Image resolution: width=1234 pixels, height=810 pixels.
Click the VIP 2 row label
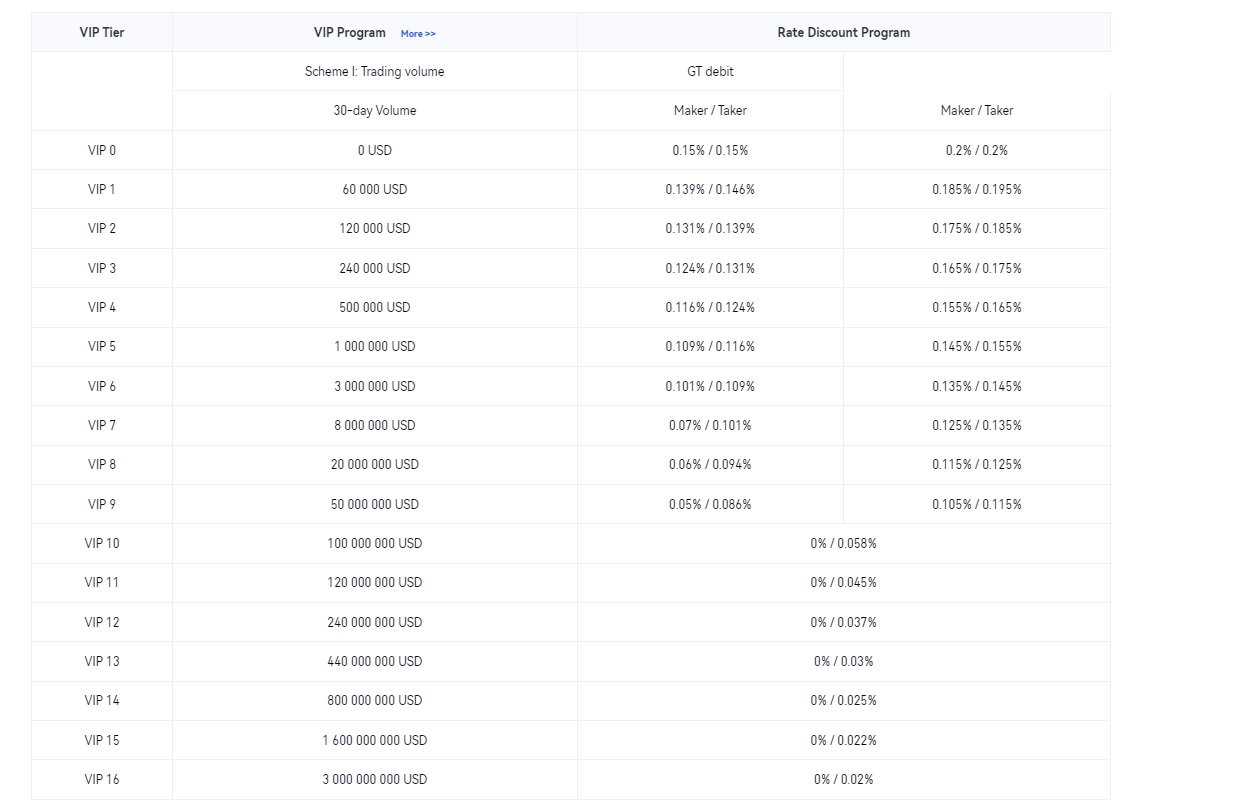click(102, 229)
